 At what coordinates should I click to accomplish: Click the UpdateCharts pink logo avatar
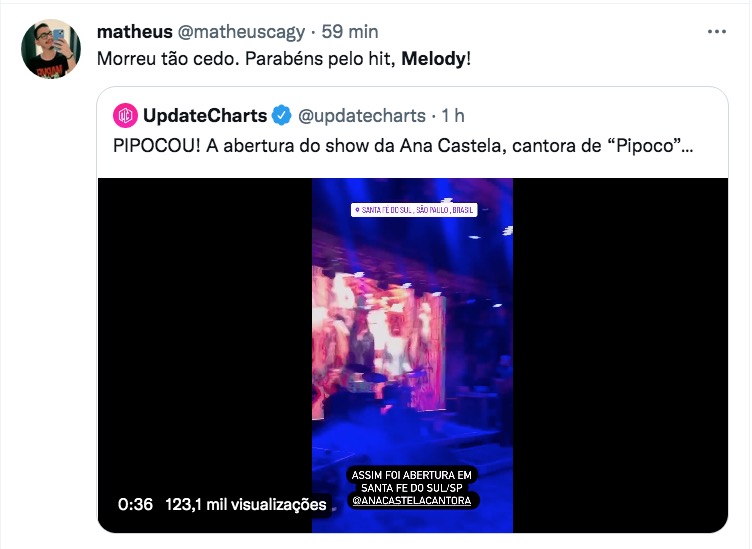[125, 115]
